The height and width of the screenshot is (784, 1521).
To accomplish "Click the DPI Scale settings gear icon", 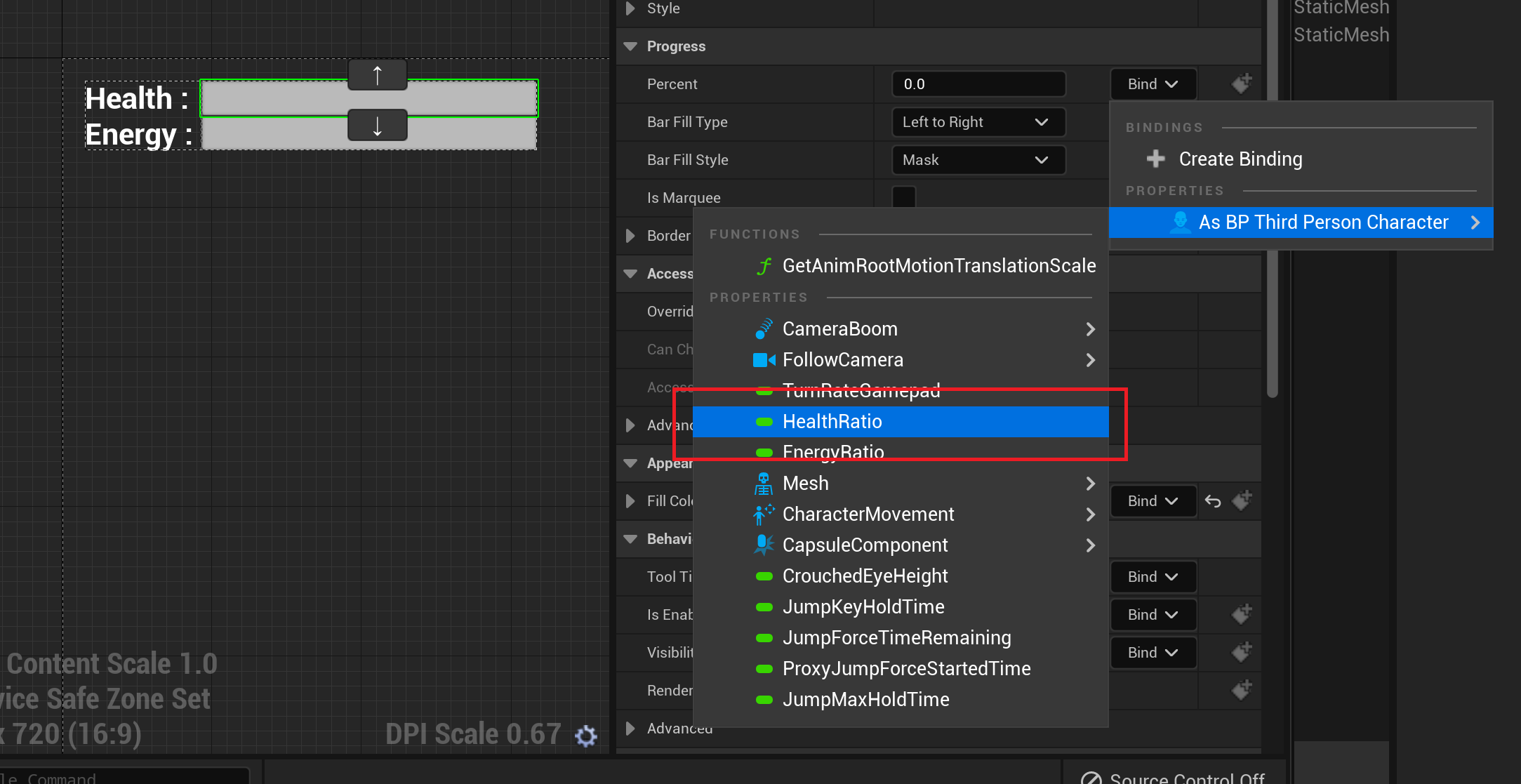I will pyautogui.click(x=585, y=736).
